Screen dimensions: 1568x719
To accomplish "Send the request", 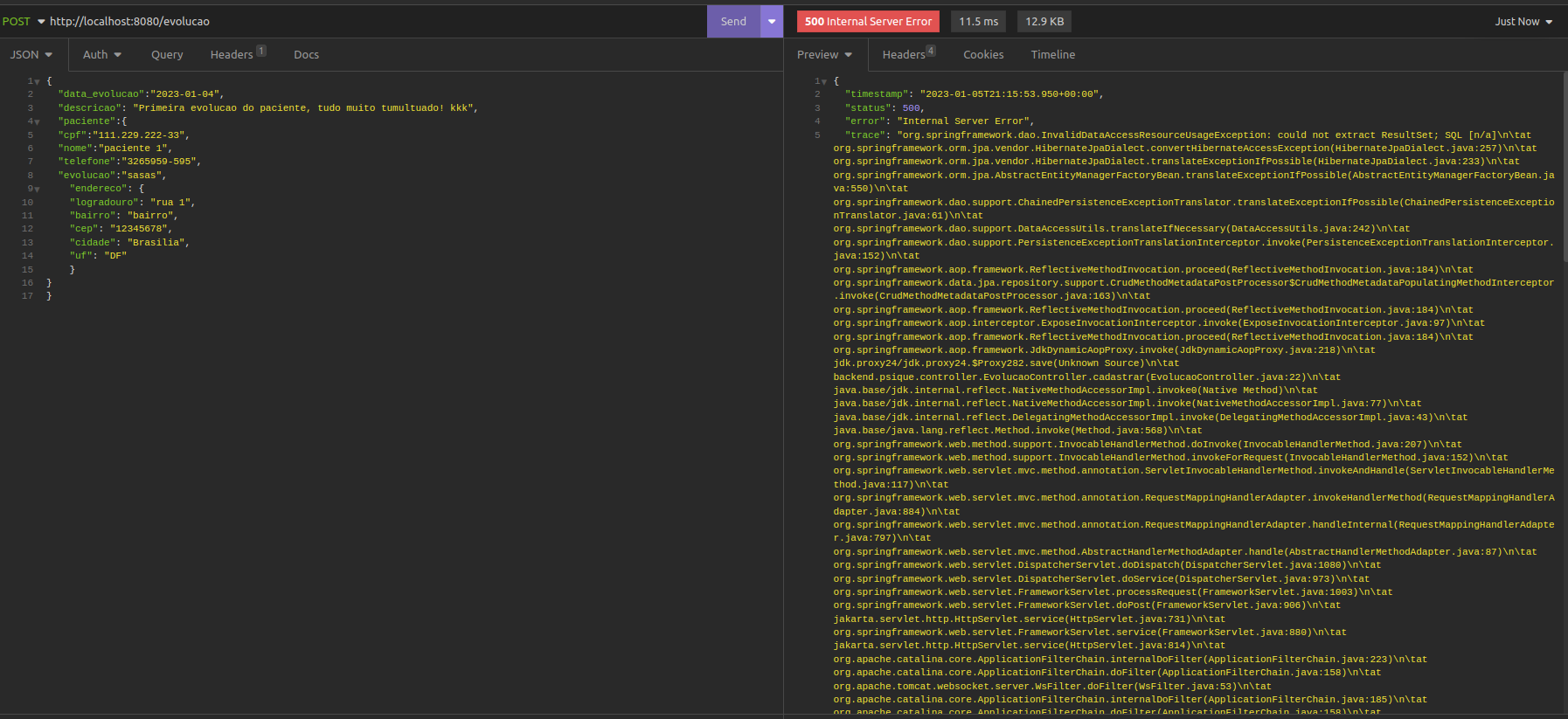I will point(733,22).
